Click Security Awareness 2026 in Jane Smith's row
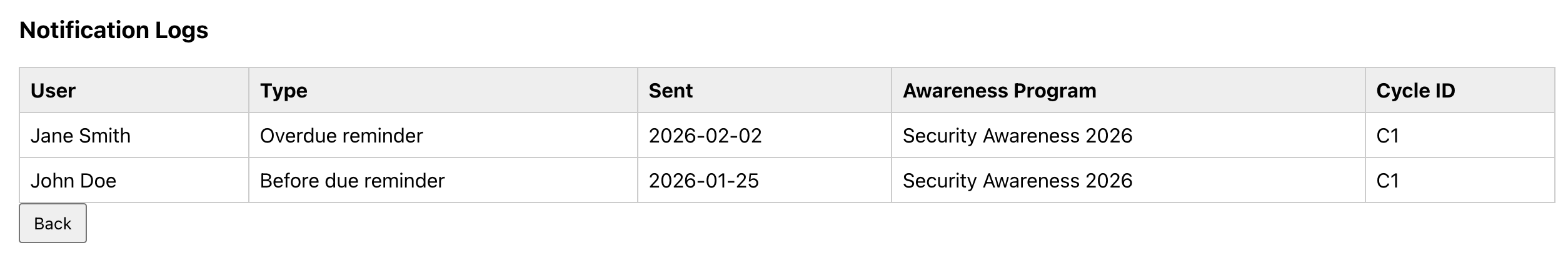This screenshot has height=265, width=1568. click(1017, 136)
